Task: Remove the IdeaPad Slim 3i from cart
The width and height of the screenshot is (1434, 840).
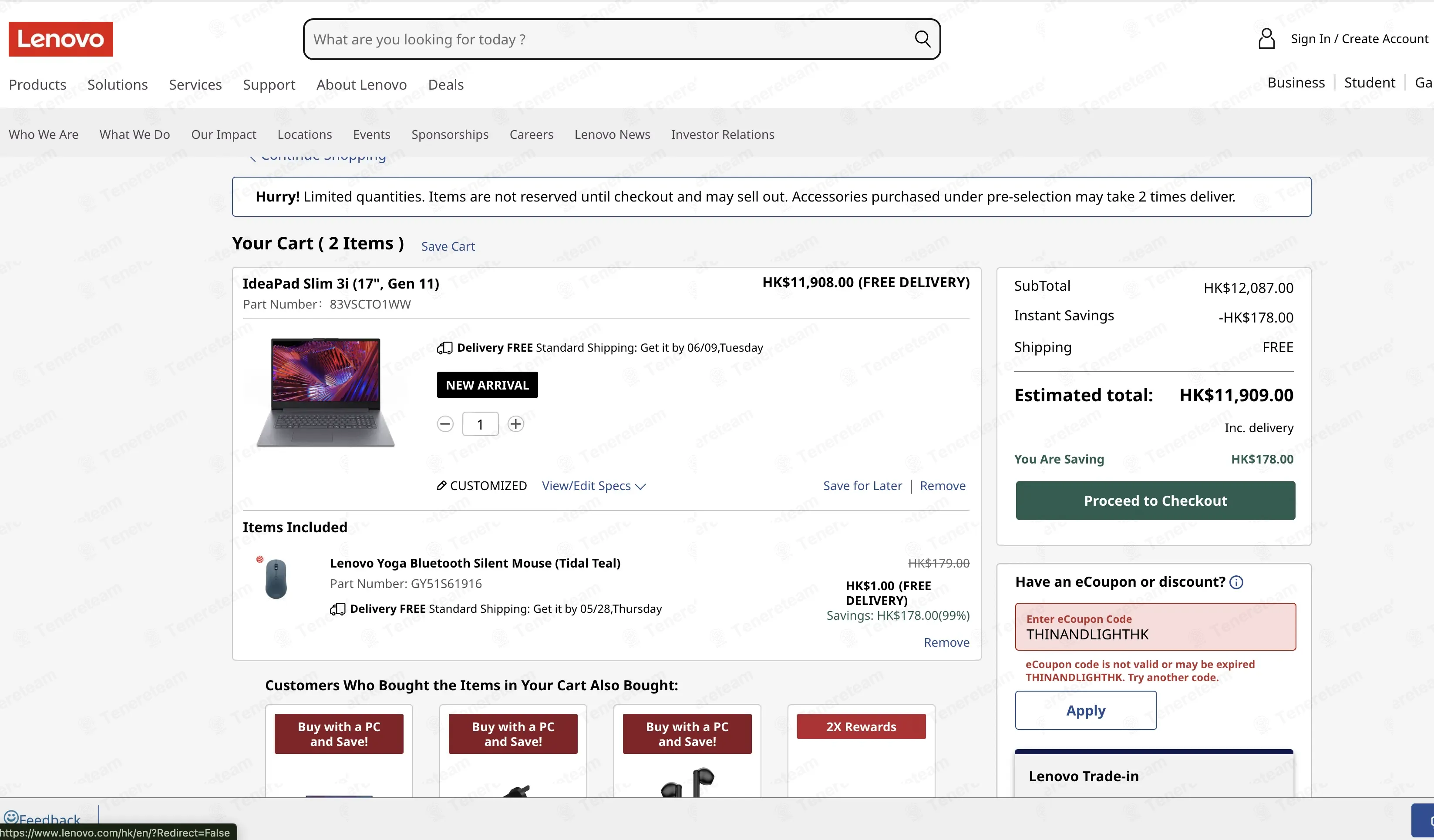Action: [x=943, y=486]
